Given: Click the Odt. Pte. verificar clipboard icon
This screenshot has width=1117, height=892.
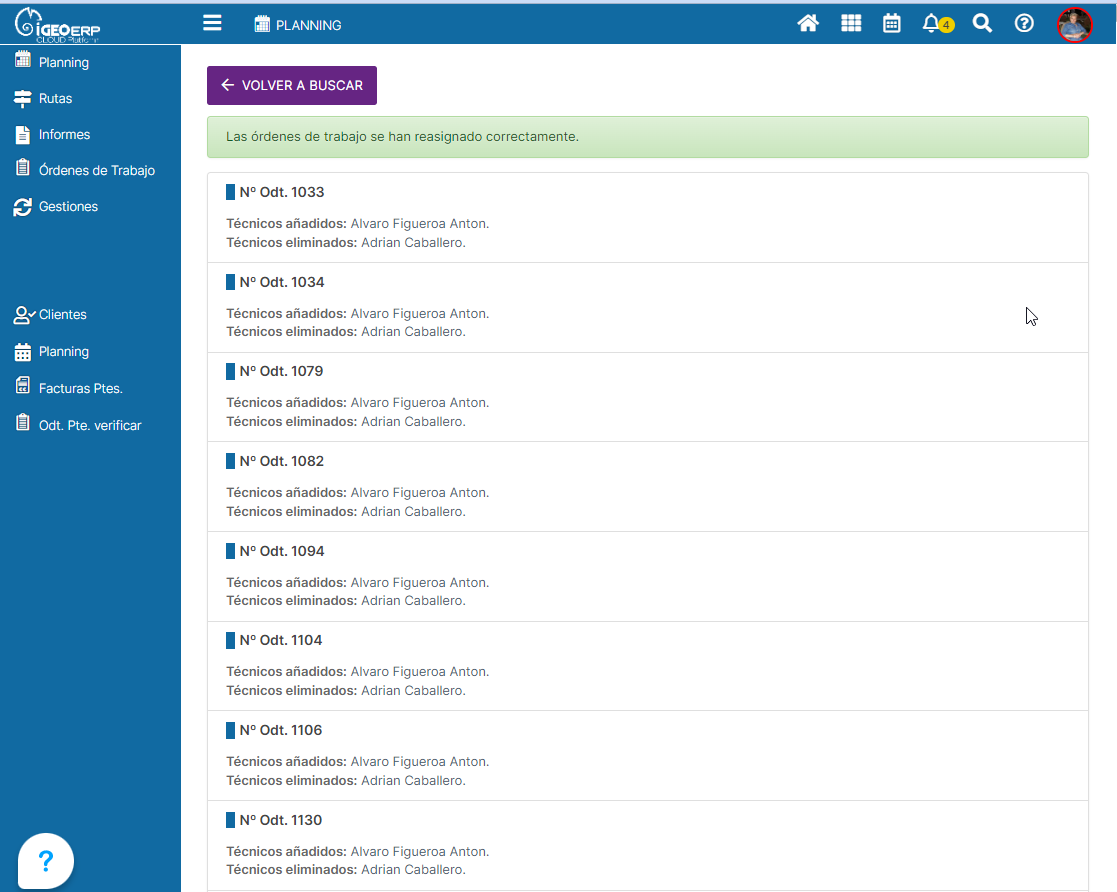Looking at the screenshot, I should click(x=23, y=422).
